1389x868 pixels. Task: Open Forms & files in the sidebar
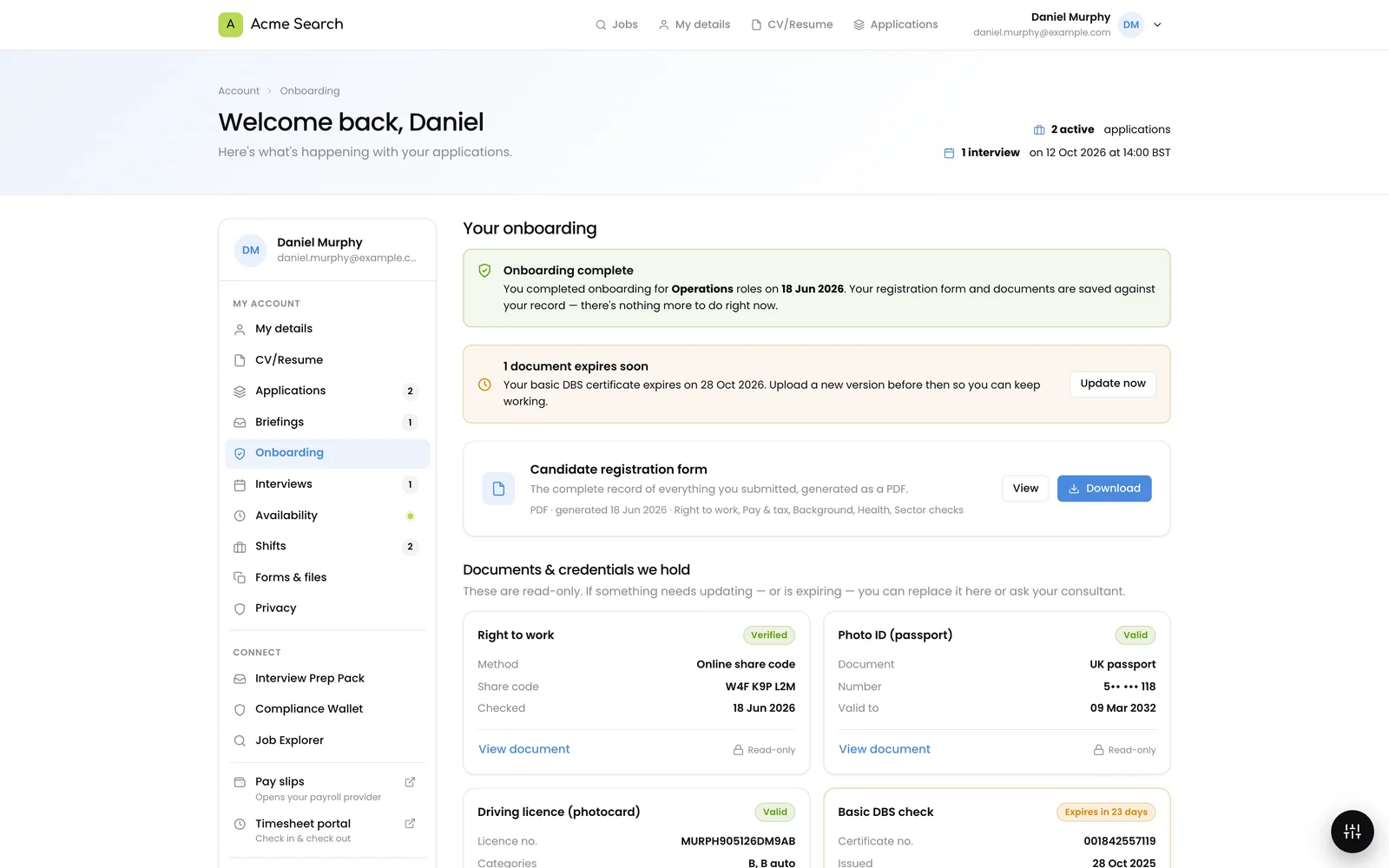[327, 577]
